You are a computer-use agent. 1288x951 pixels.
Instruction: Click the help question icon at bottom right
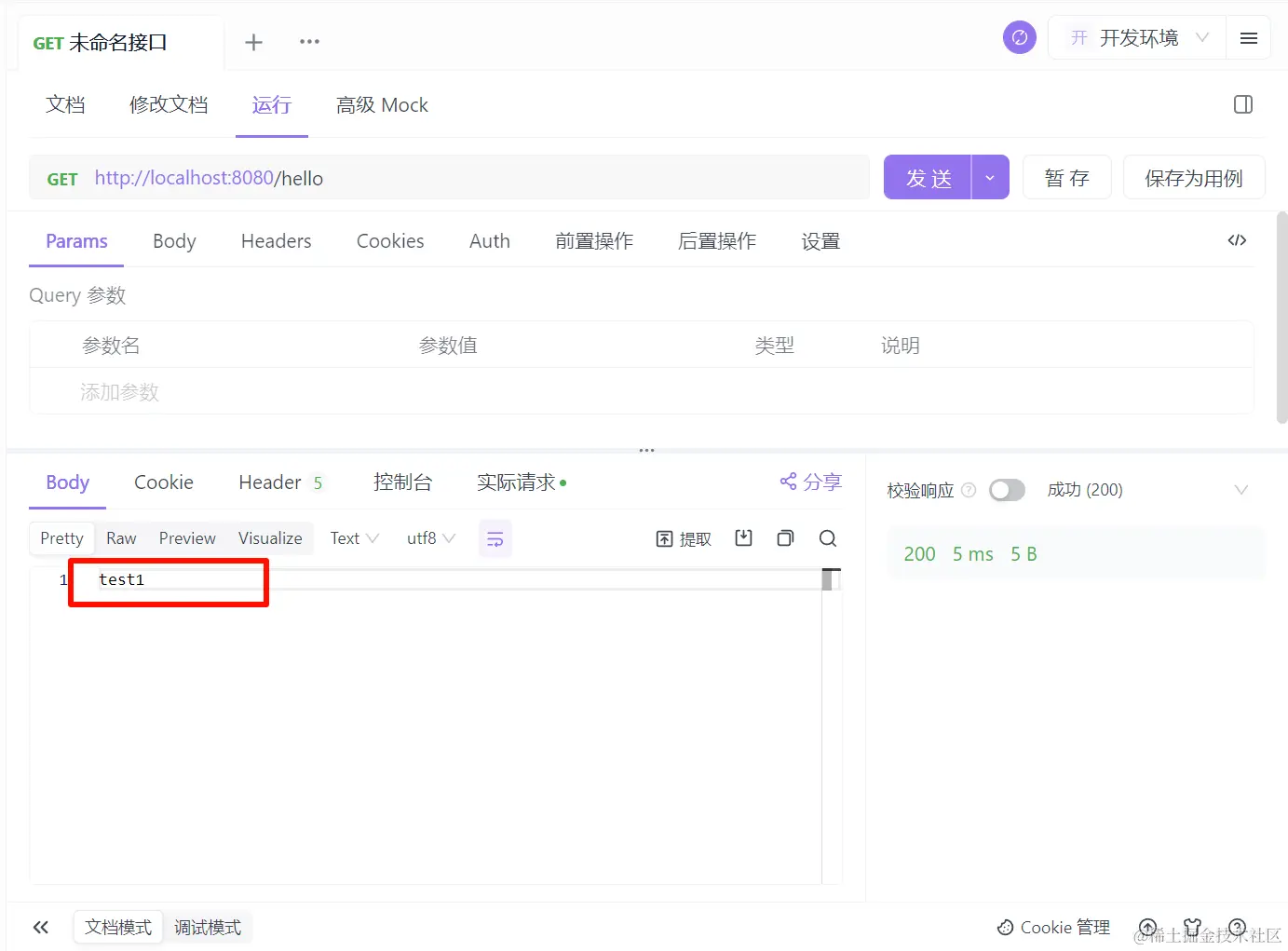(x=1237, y=927)
